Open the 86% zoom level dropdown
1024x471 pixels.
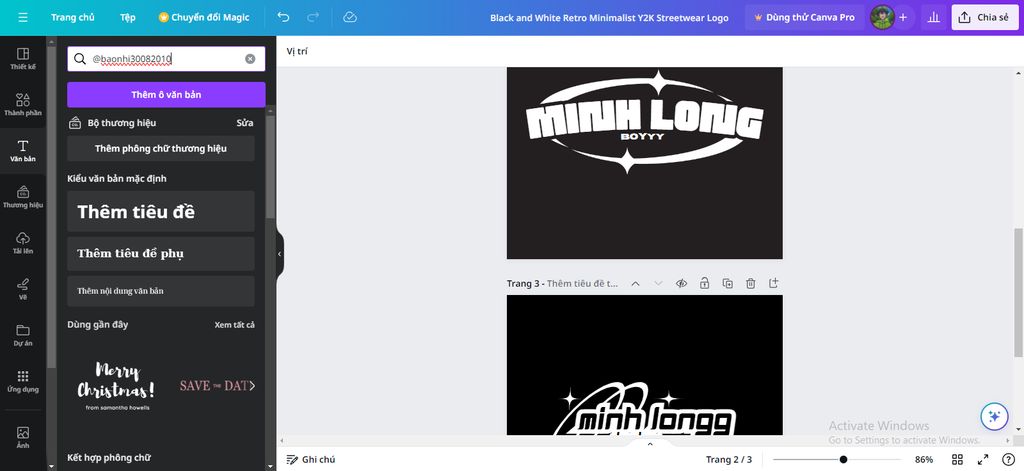coord(923,459)
